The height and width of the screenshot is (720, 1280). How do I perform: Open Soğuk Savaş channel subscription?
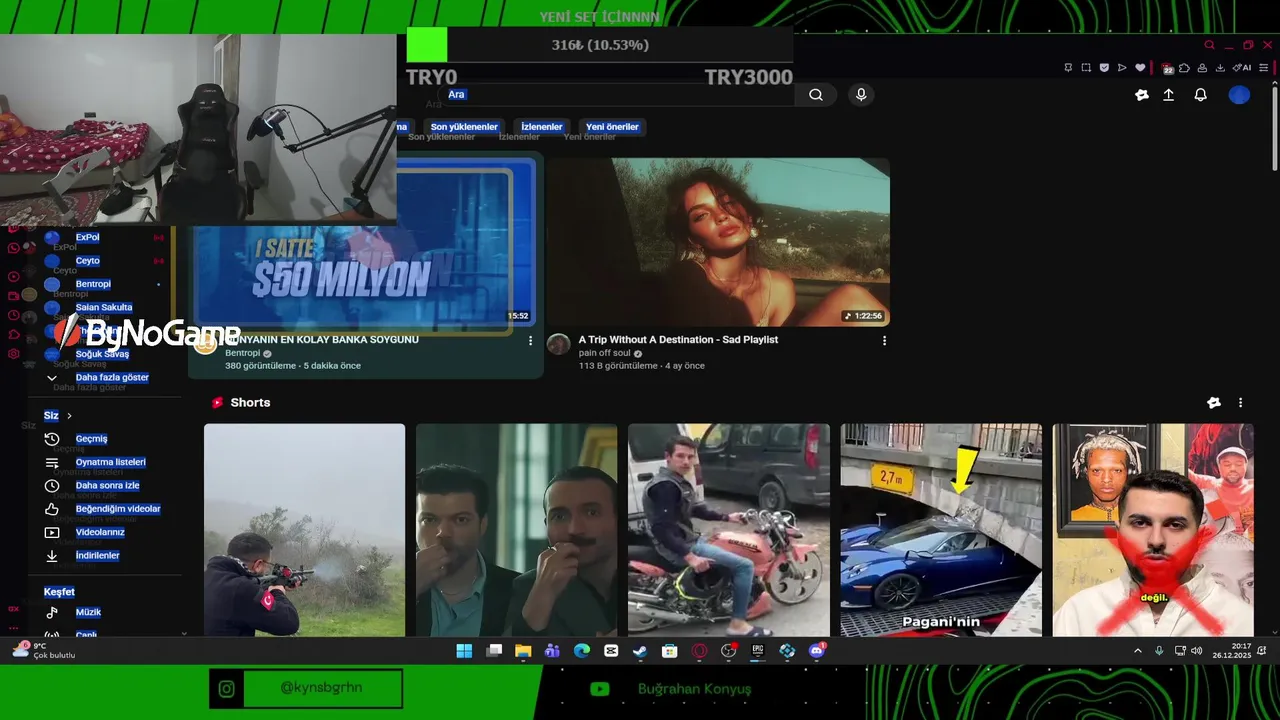[x=102, y=354]
